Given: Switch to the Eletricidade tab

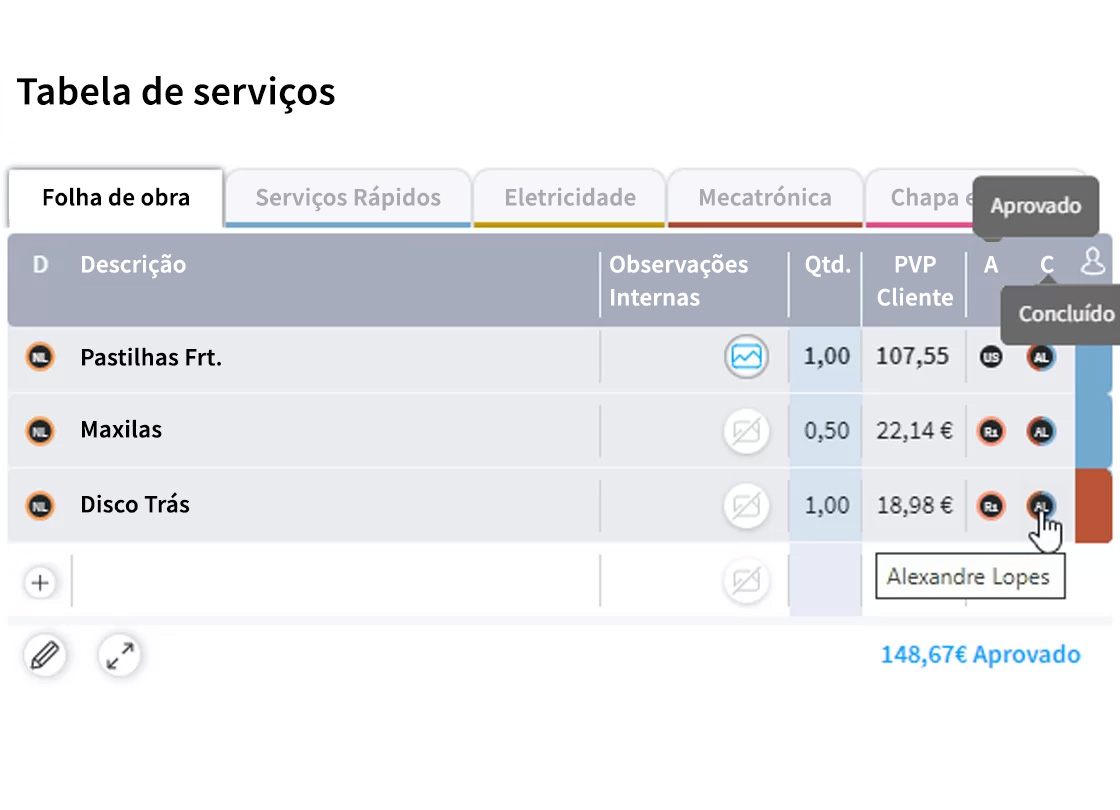Looking at the screenshot, I should tap(568, 197).
